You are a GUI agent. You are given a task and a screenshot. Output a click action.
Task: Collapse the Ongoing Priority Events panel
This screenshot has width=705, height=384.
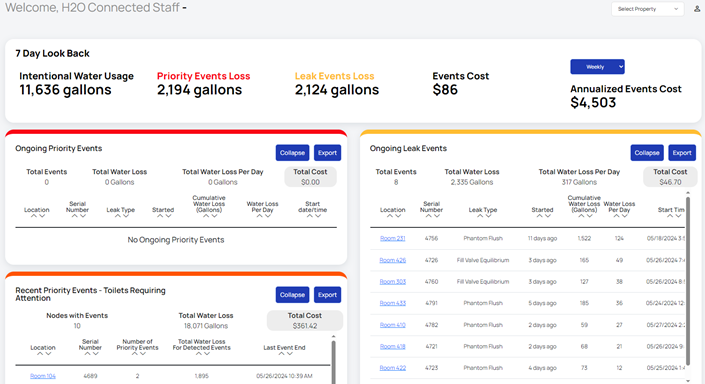click(x=292, y=153)
